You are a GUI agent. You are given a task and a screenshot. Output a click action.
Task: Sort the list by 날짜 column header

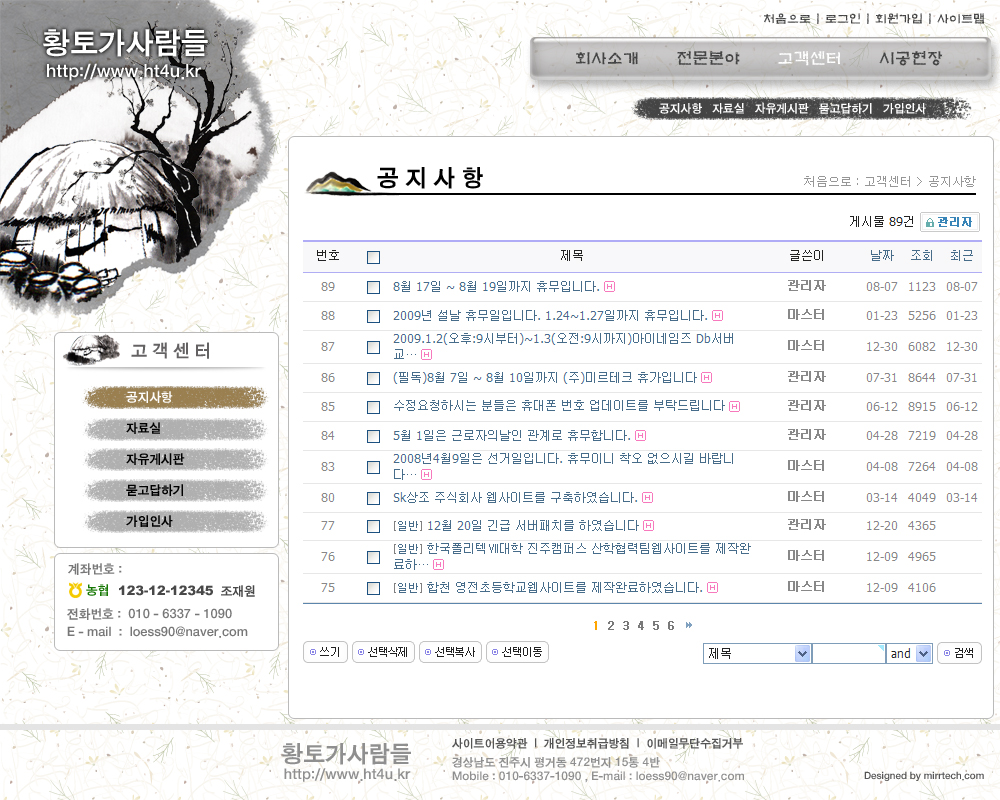(x=881, y=256)
